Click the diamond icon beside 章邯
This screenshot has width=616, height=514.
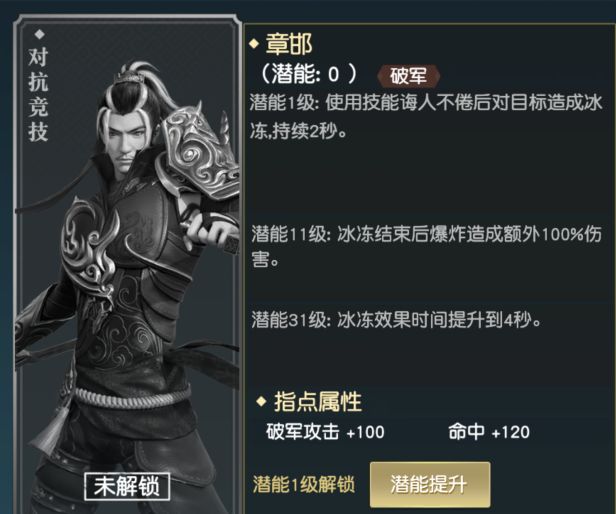coord(254,44)
